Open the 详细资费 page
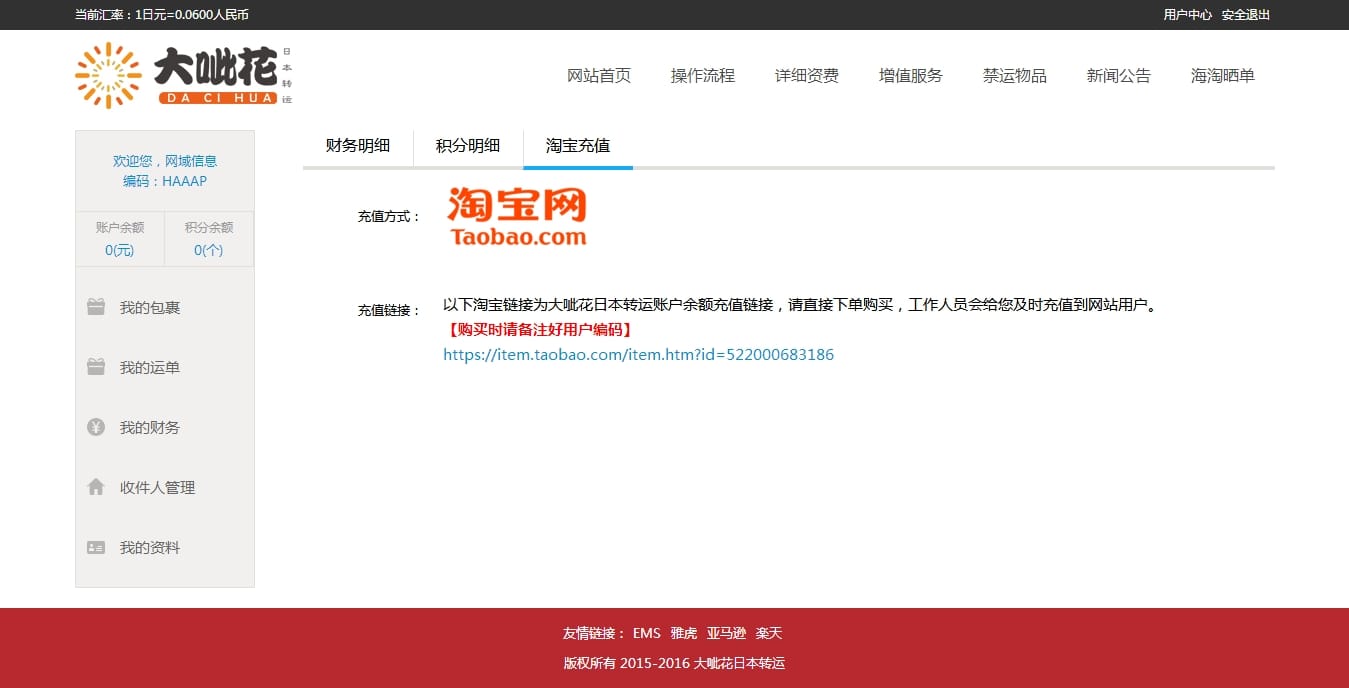This screenshot has height=688, width=1349. [x=807, y=76]
